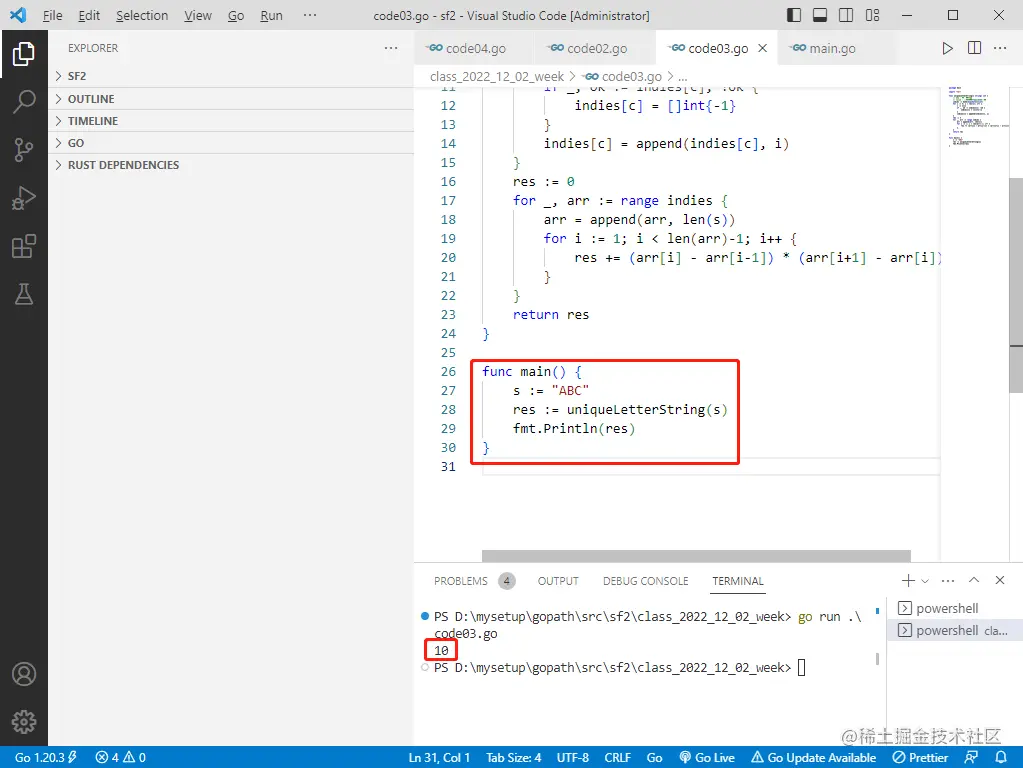Select the TERMINAL panel tab
1023x768 pixels.
coord(737,581)
